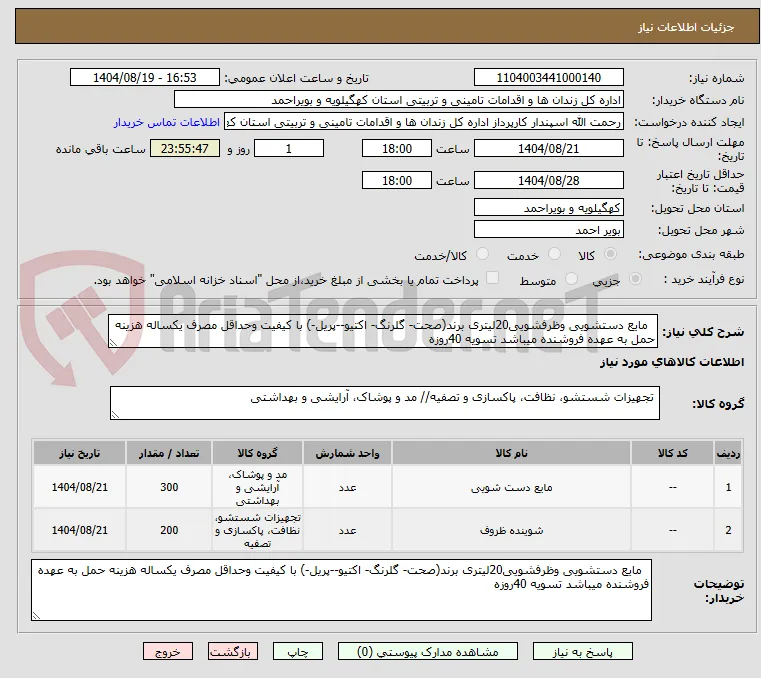
Task: Open اطلاعات تماس خریدار link
Action: [x=167, y=122]
